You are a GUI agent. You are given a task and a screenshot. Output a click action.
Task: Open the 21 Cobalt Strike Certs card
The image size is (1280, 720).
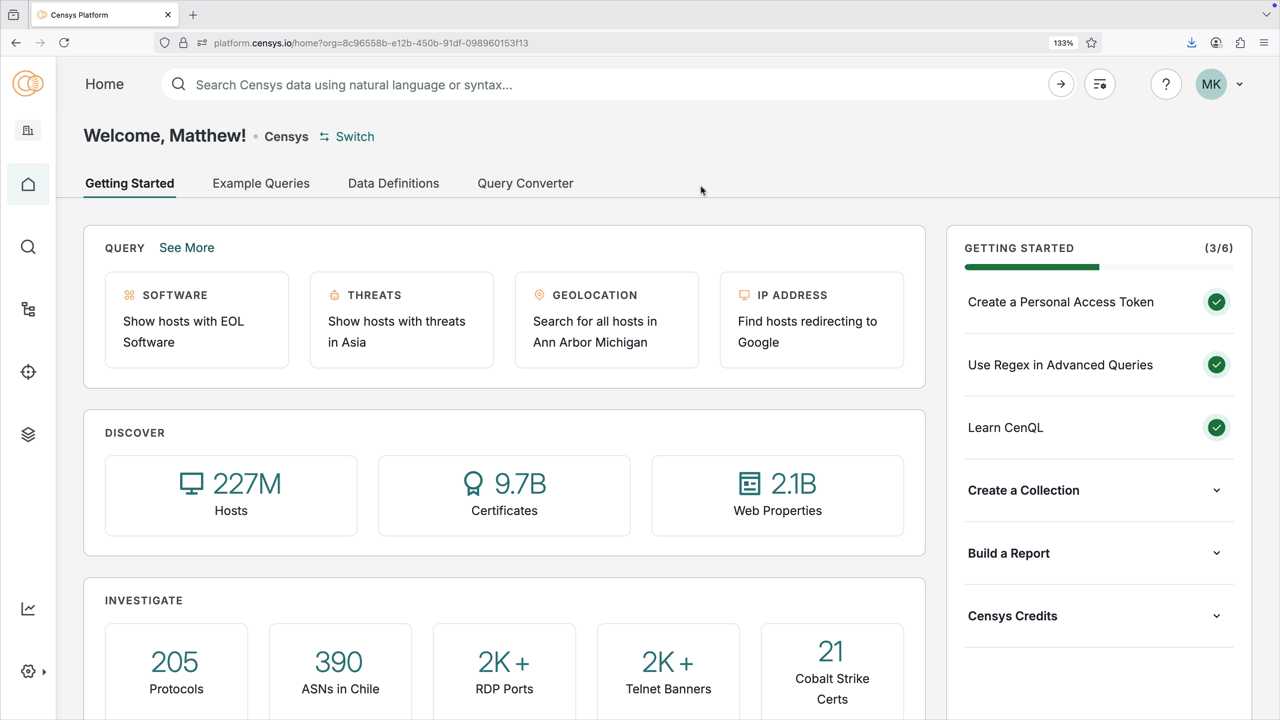(x=832, y=672)
